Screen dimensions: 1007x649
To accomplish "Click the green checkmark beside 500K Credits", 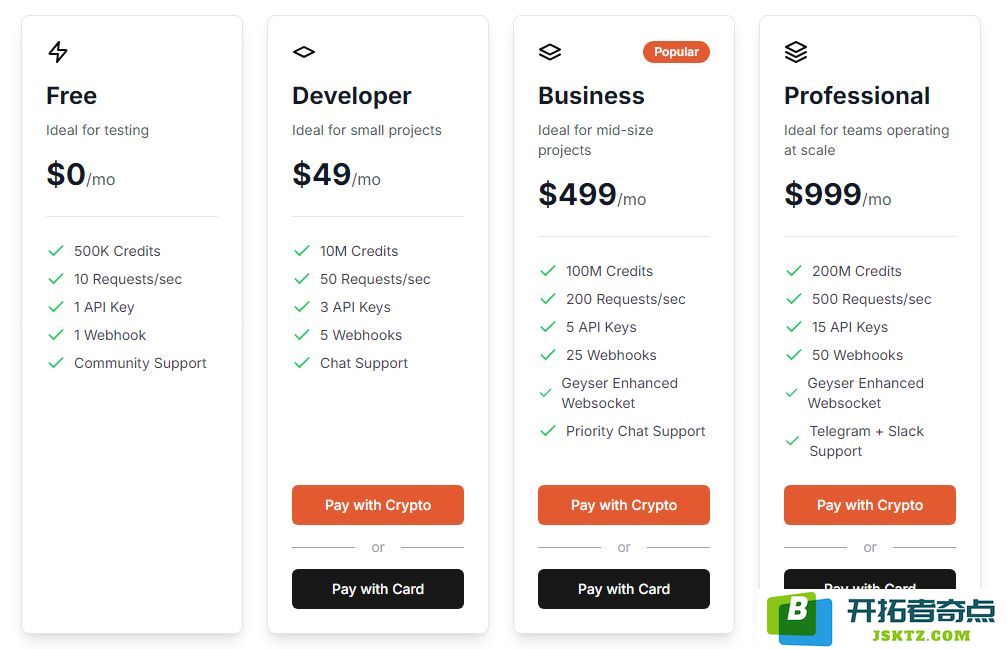I will 56,250.
